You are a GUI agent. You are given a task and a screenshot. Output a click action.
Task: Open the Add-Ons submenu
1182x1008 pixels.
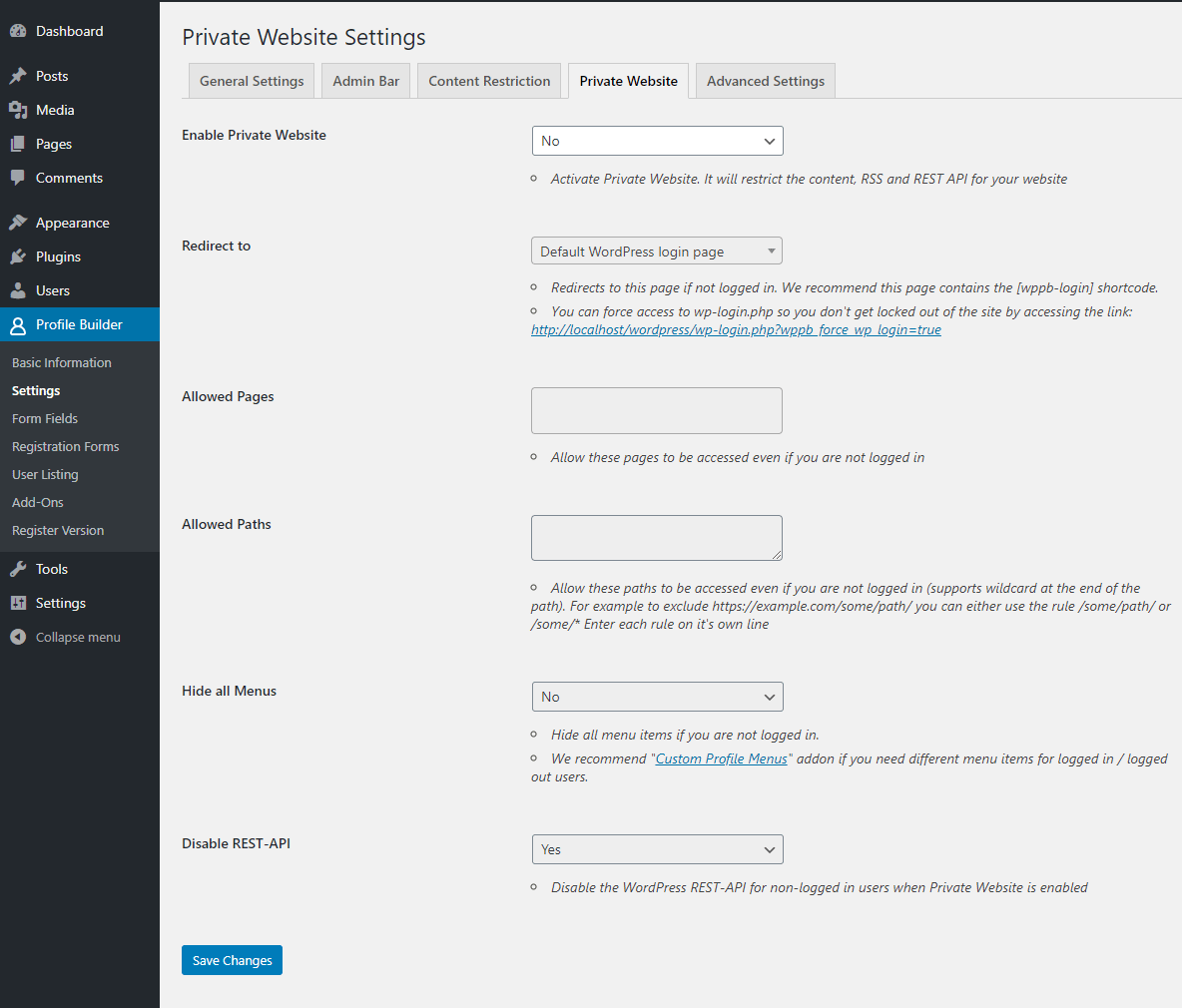pyautogui.click(x=38, y=502)
